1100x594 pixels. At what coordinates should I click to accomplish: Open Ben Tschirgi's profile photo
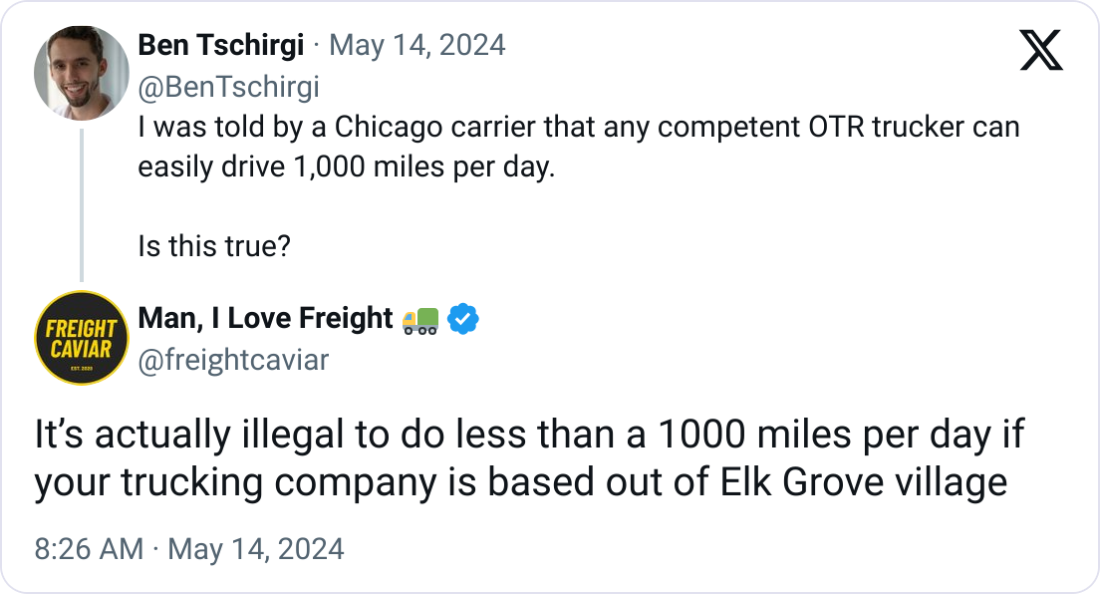coord(82,73)
